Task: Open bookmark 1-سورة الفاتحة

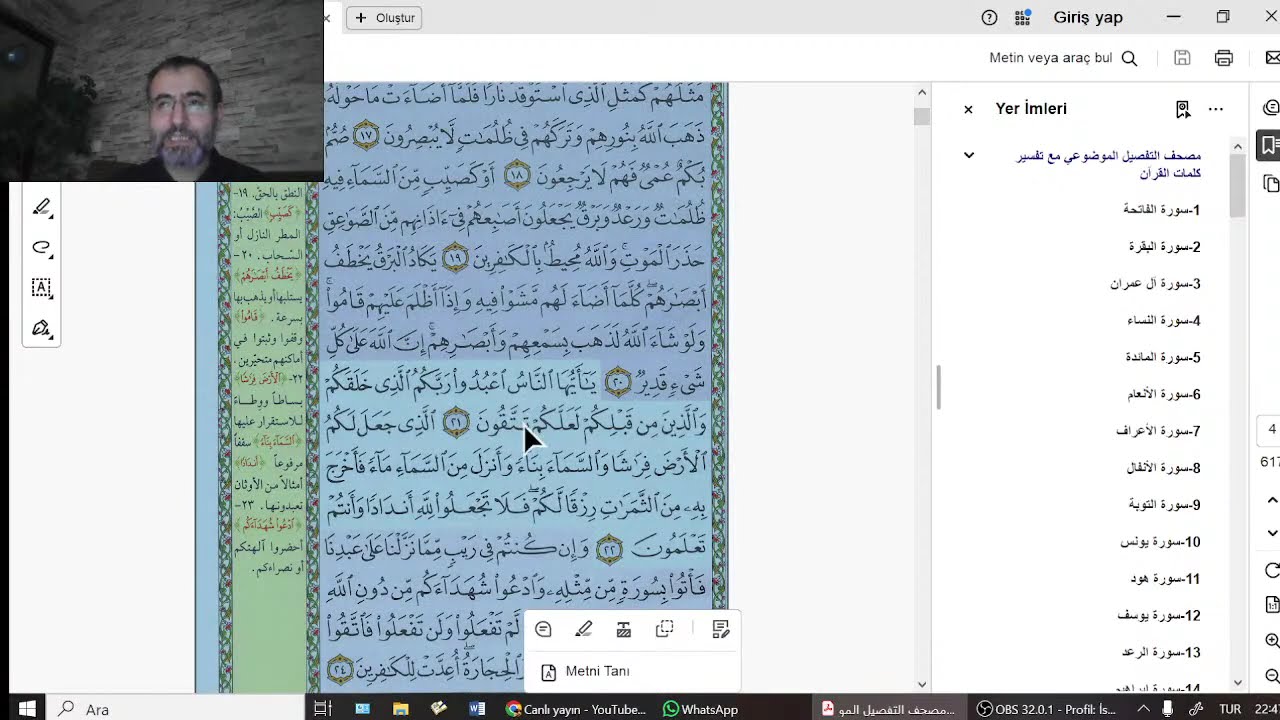Action: tap(1161, 210)
